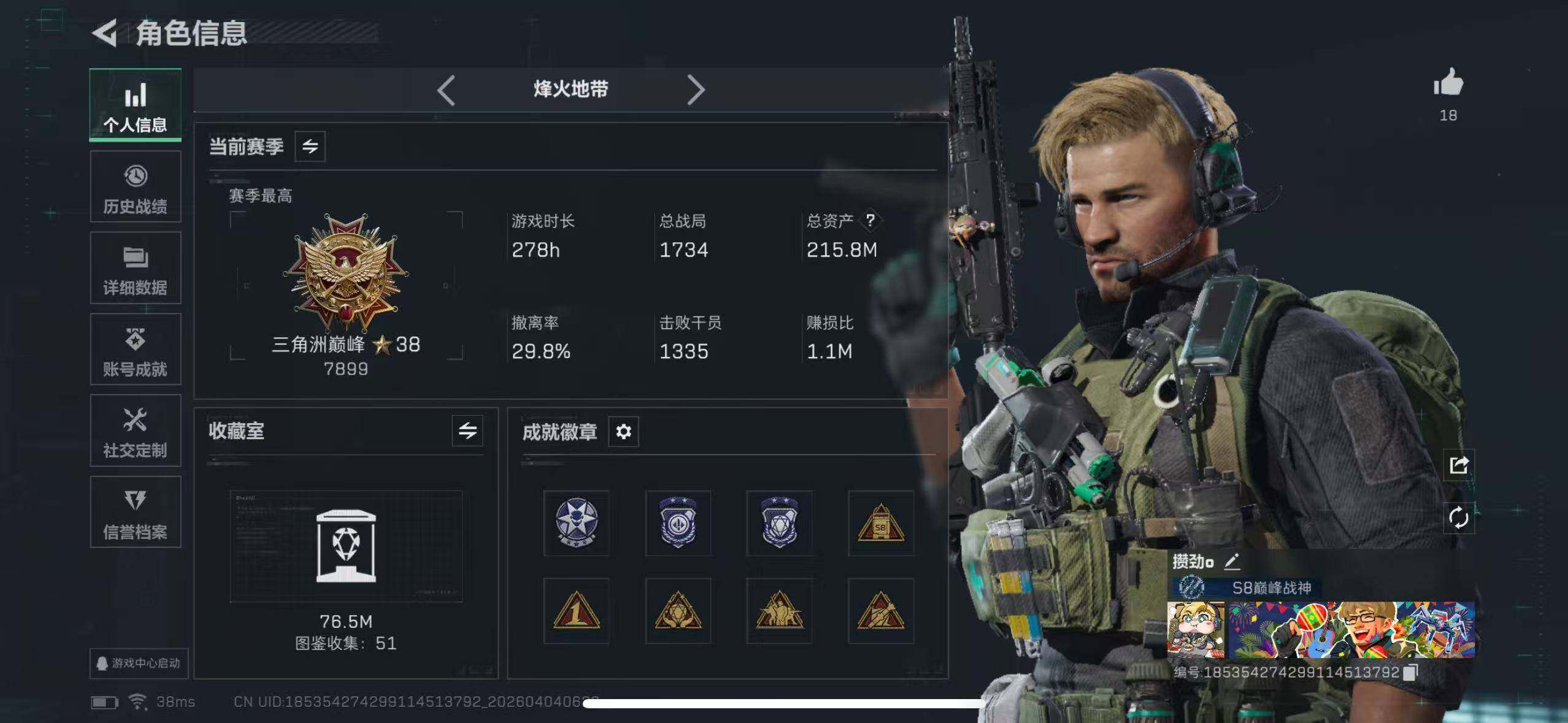Click the 游戏中心启动 button

(139, 664)
